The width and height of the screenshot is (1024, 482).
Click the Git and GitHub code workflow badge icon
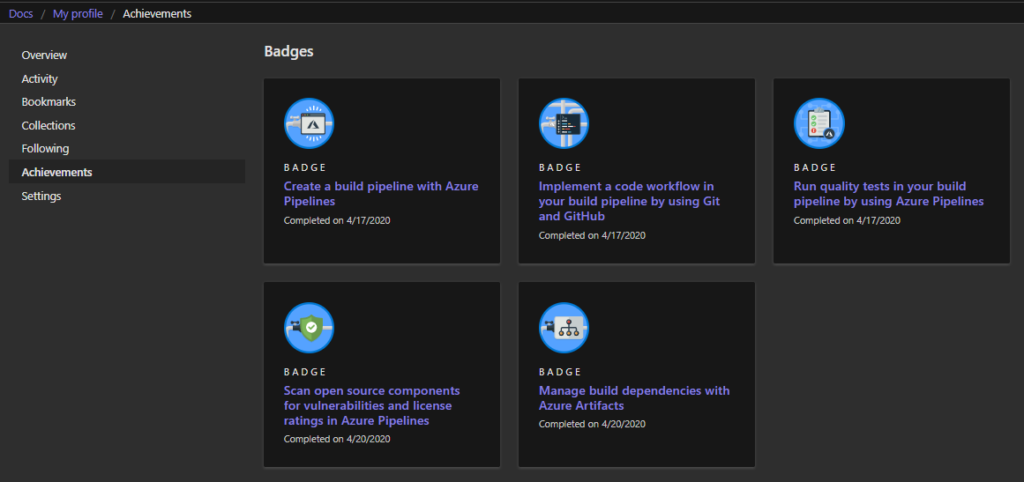click(564, 123)
